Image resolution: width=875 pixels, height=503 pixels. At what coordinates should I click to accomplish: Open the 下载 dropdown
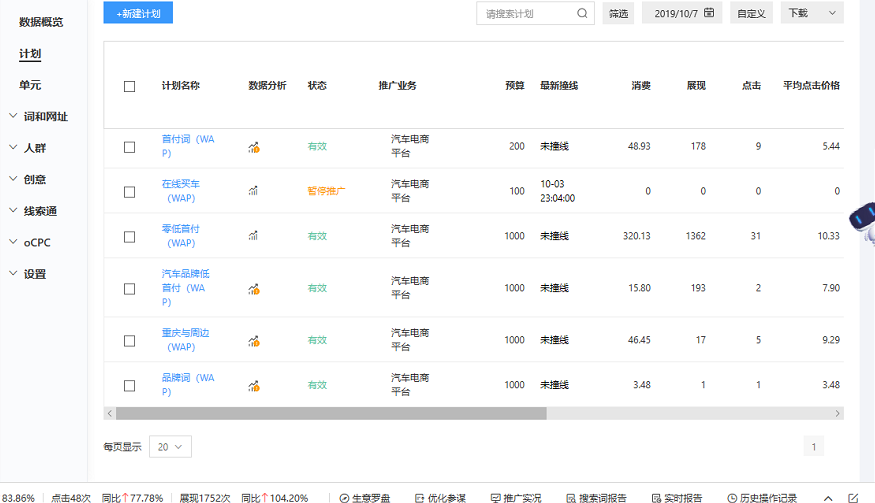pos(811,13)
